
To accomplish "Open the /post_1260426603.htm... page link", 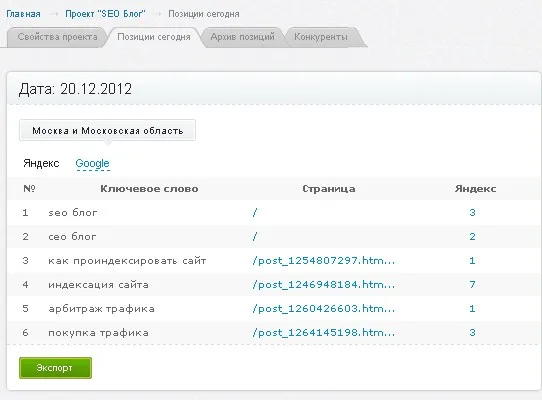I will 324,308.
